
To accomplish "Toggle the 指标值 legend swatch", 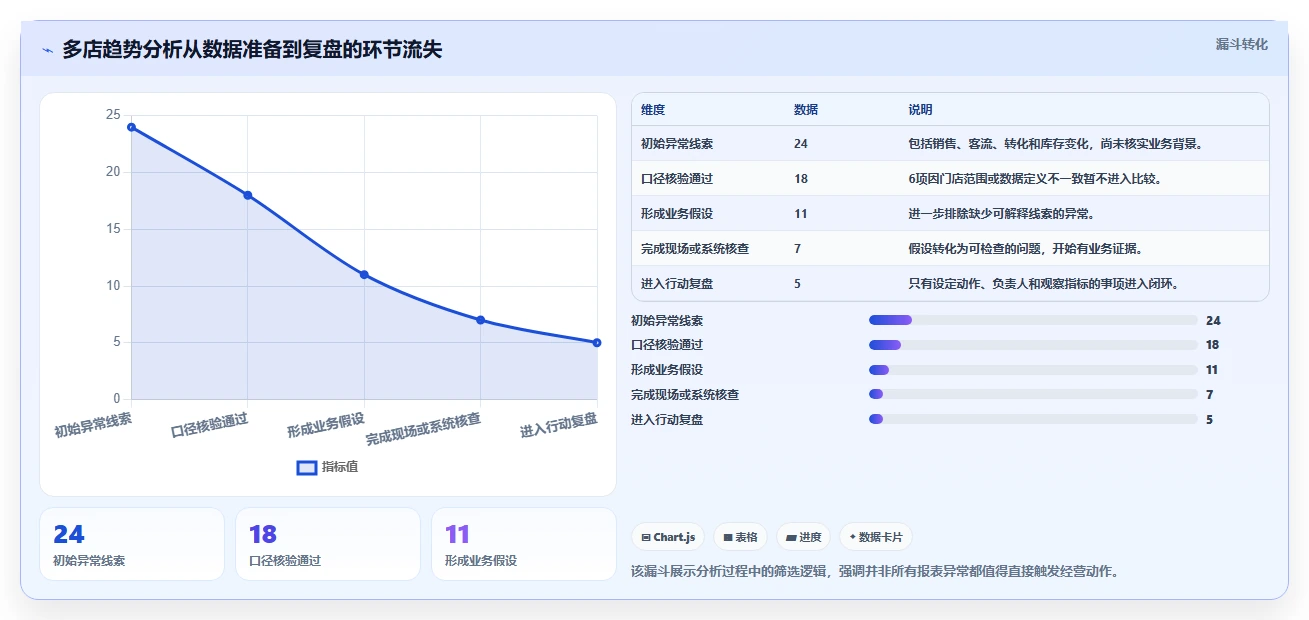I will tap(308, 467).
